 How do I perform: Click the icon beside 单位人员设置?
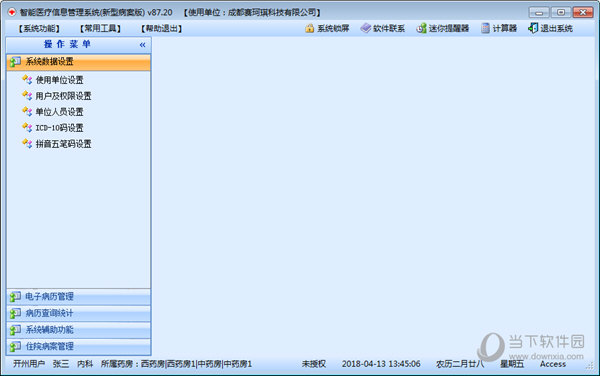click(x=27, y=112)
